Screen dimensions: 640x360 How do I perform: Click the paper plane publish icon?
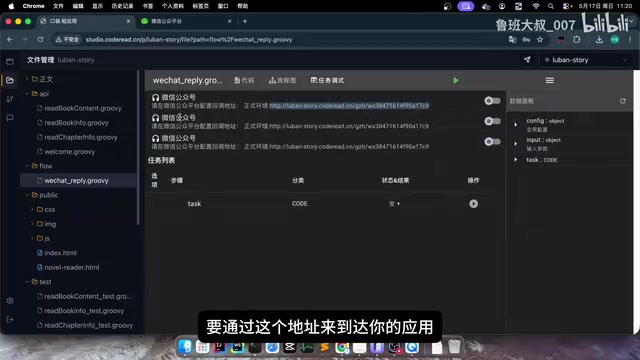pos(527,60)
